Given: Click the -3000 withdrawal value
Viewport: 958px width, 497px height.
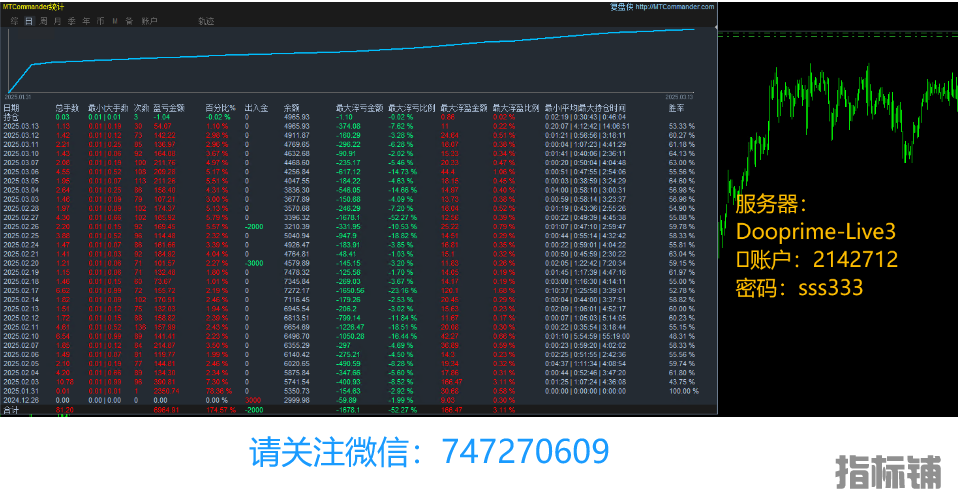Looking at the screenshot, I should (254, 263).
